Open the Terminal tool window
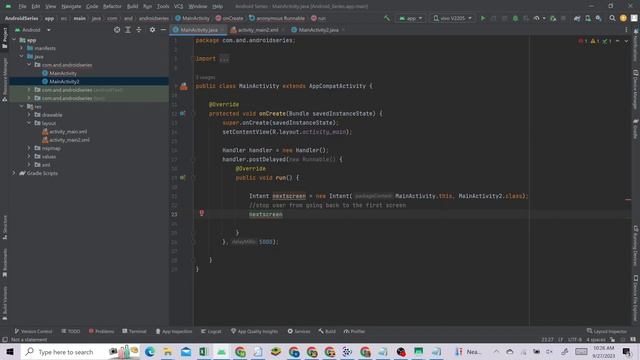Image resolution: width=640 pixels, height=360 pixels. pos(134,331)
